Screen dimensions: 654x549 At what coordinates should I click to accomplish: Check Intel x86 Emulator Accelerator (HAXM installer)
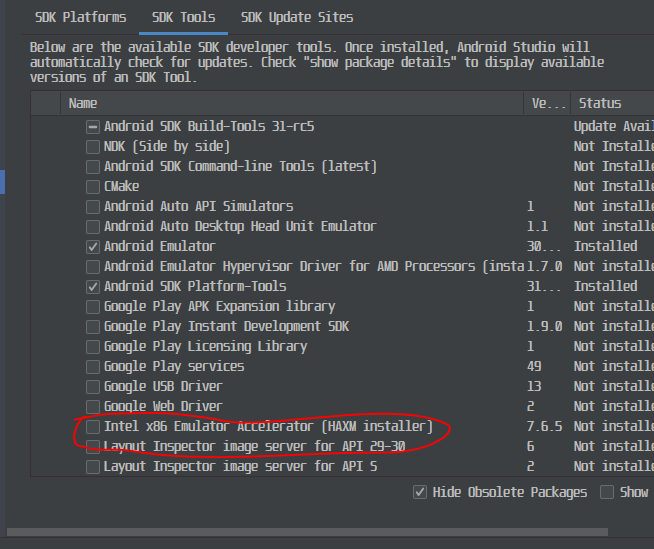tap(93, 427)
